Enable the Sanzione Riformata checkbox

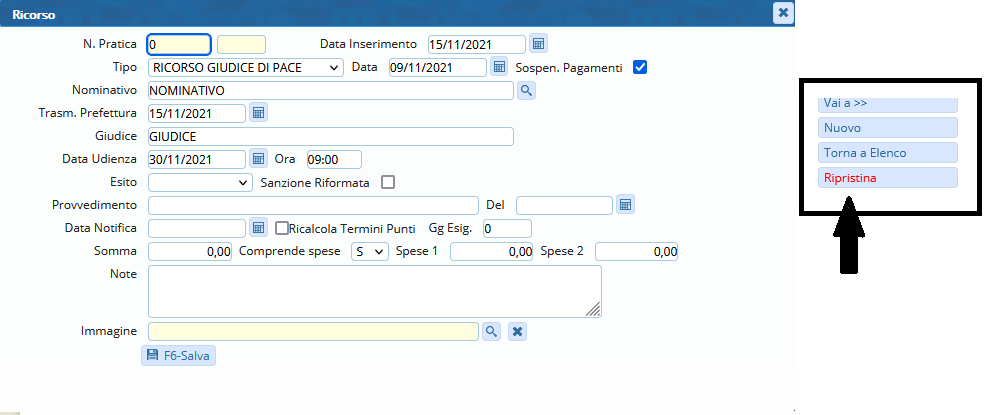388,182
